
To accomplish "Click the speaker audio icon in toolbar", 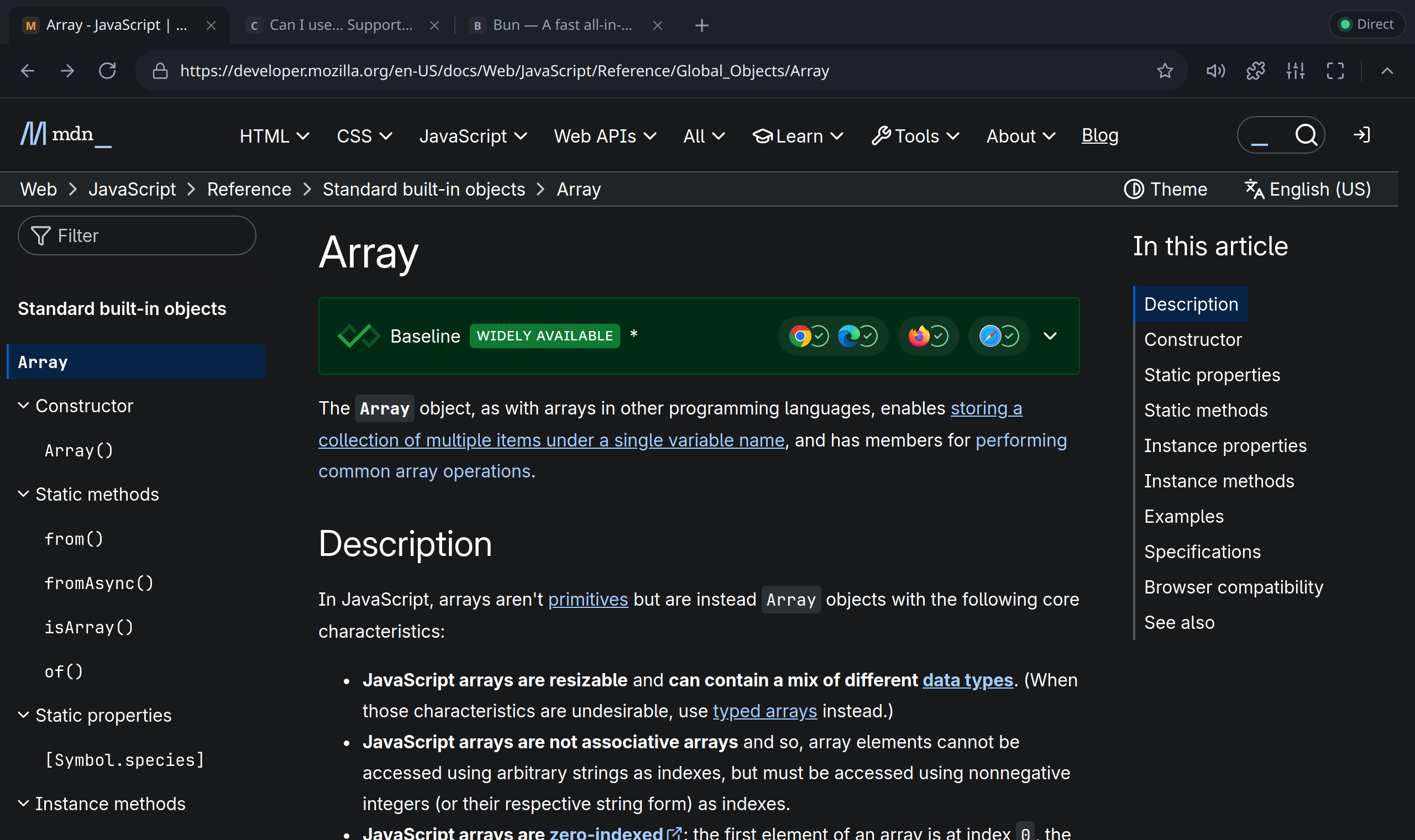I will pyautogui.click(x=1215, y=71).
